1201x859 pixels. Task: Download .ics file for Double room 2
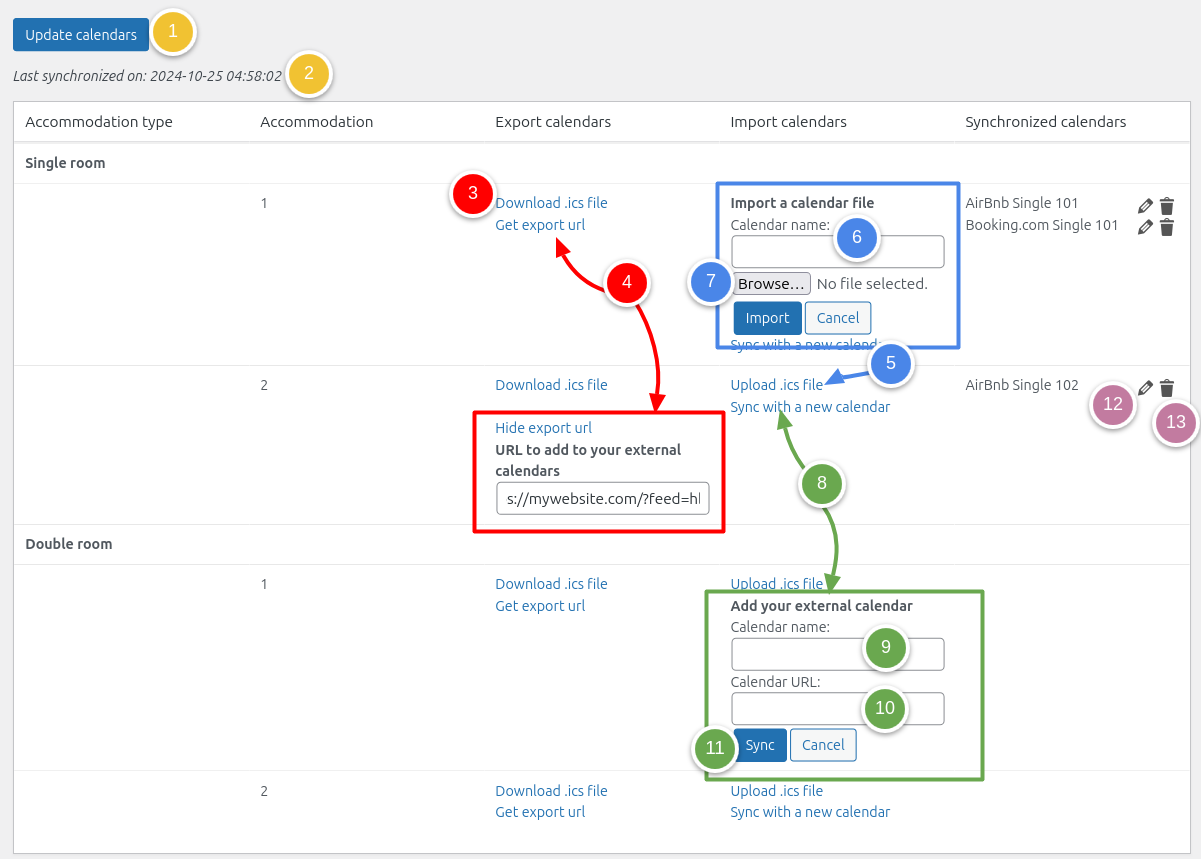point(551,791)
